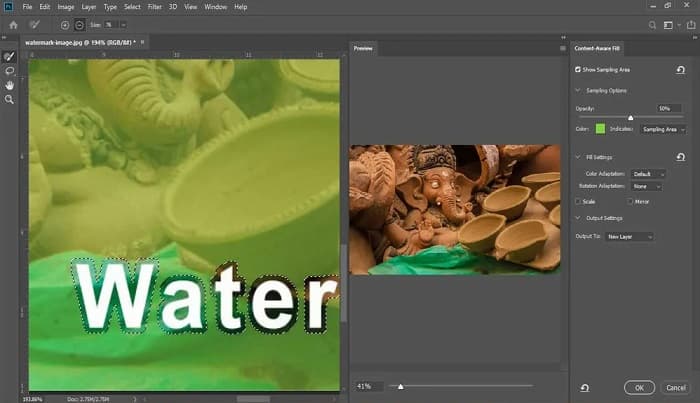Open the Filter menu
Screen dimensions: 700x403
click(x=154, y=7)
